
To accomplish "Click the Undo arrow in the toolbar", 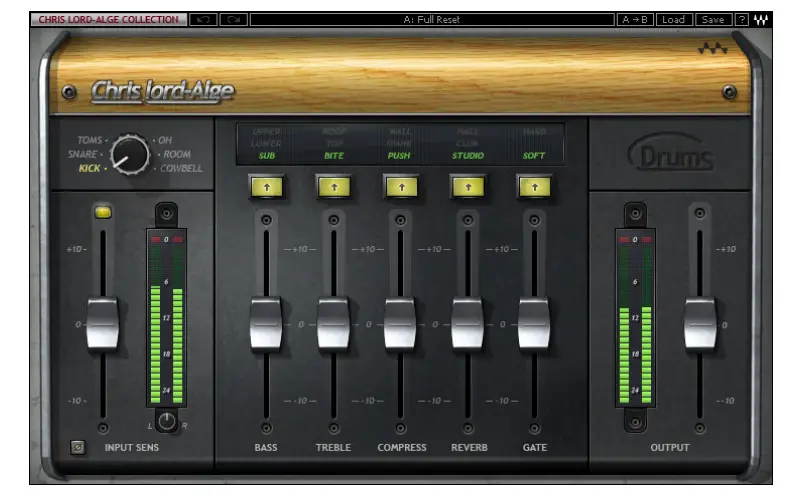I will [x=203, y=20].
